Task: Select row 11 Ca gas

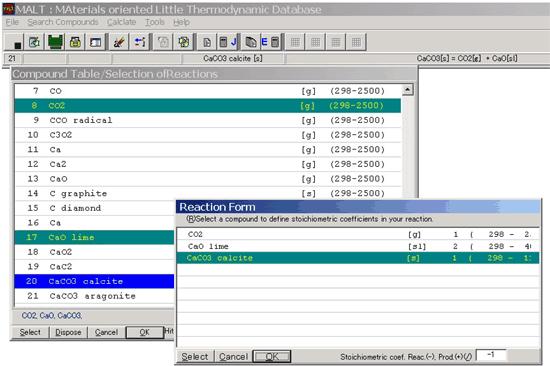Action: [x=208, y=149]
